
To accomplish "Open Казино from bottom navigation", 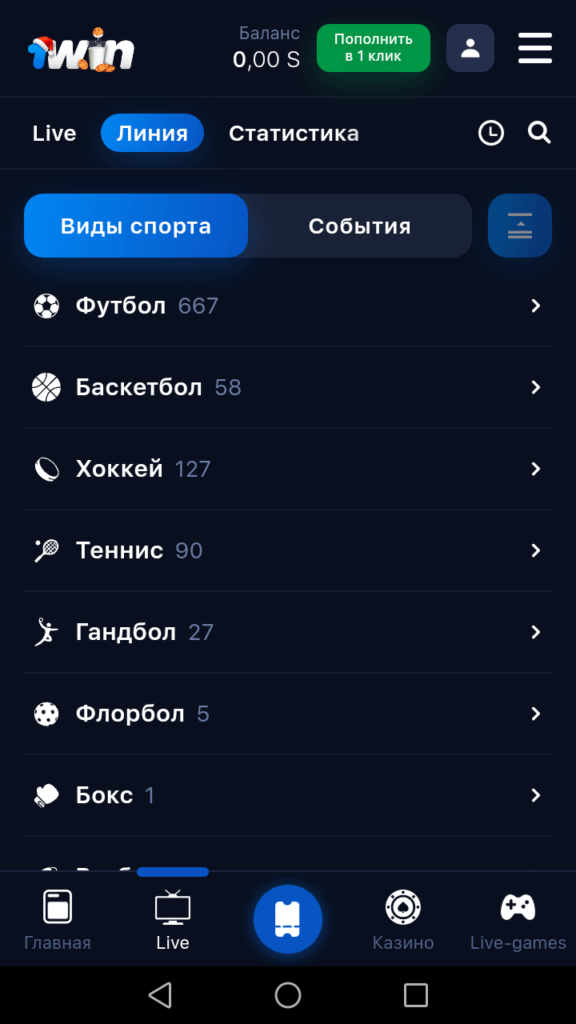I will 403,920.
